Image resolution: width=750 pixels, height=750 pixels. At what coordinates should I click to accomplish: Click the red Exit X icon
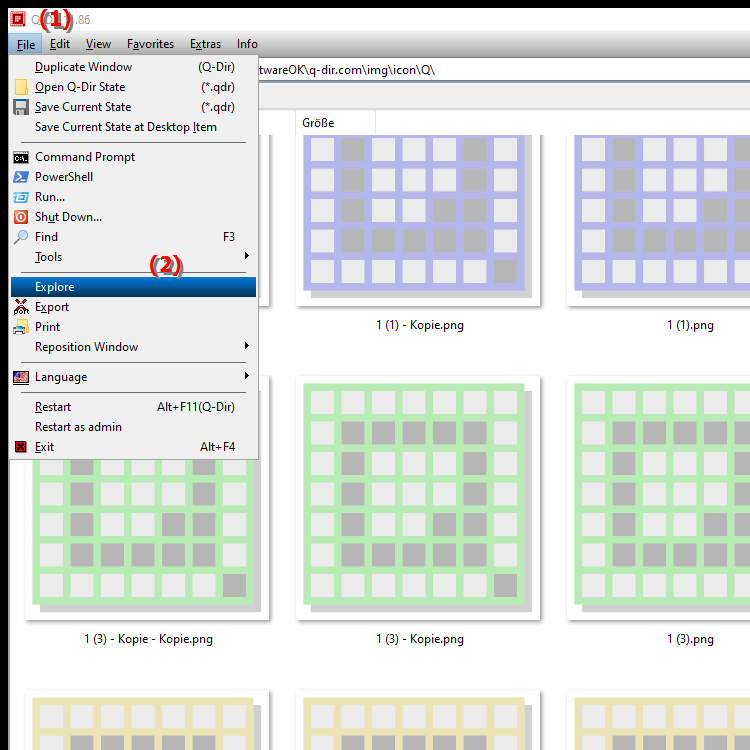[x=21, y=447]
